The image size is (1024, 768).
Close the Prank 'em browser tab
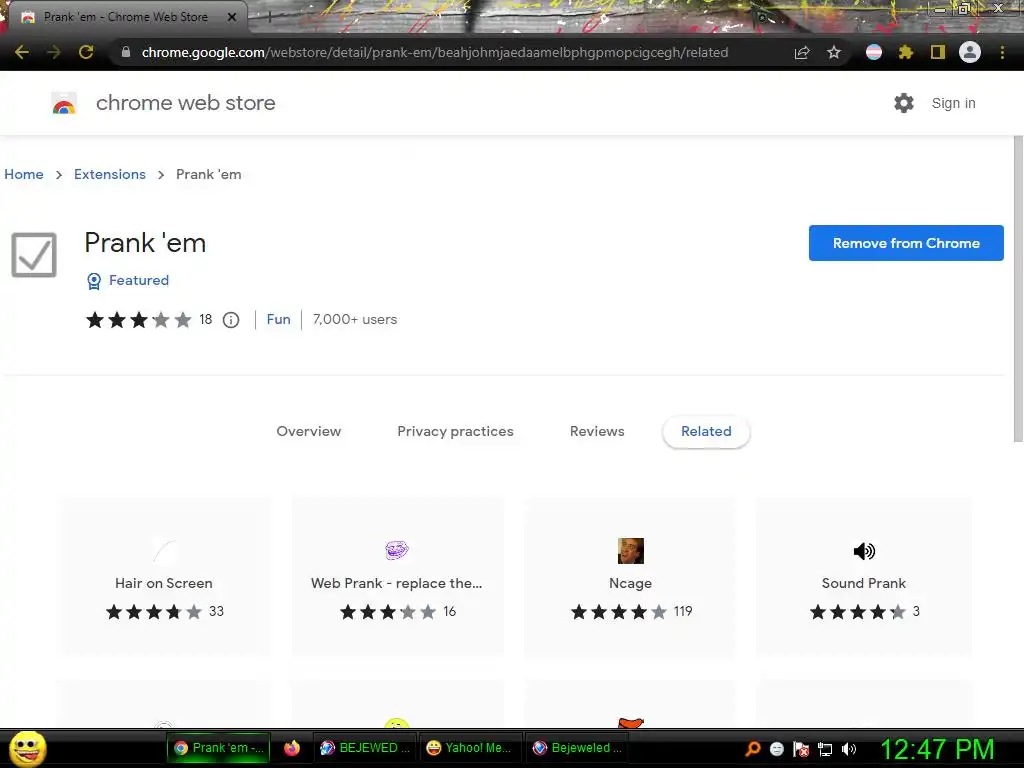click(232, 17)
